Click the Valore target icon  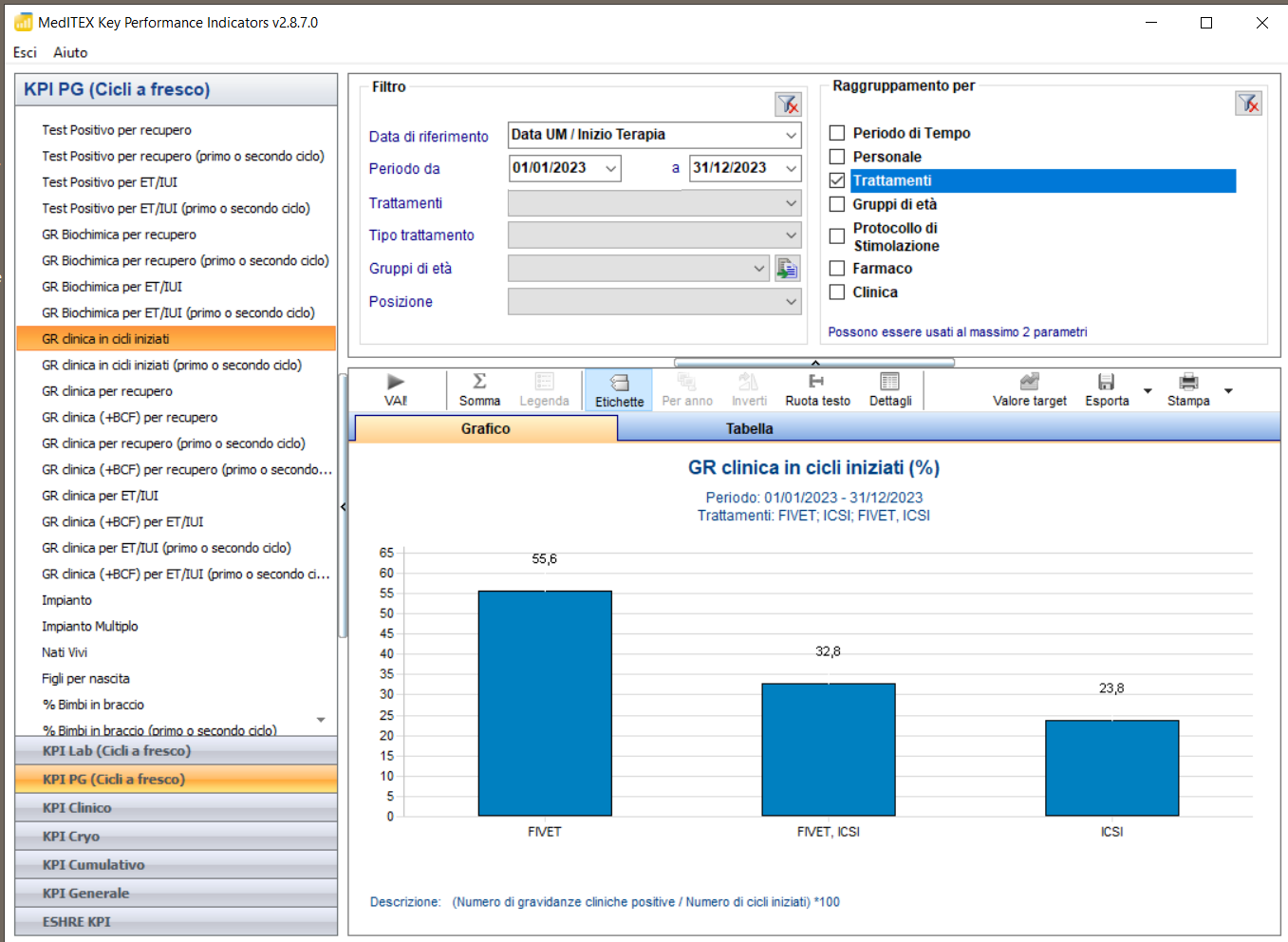pyautogui.click(x=1029, y=382)
